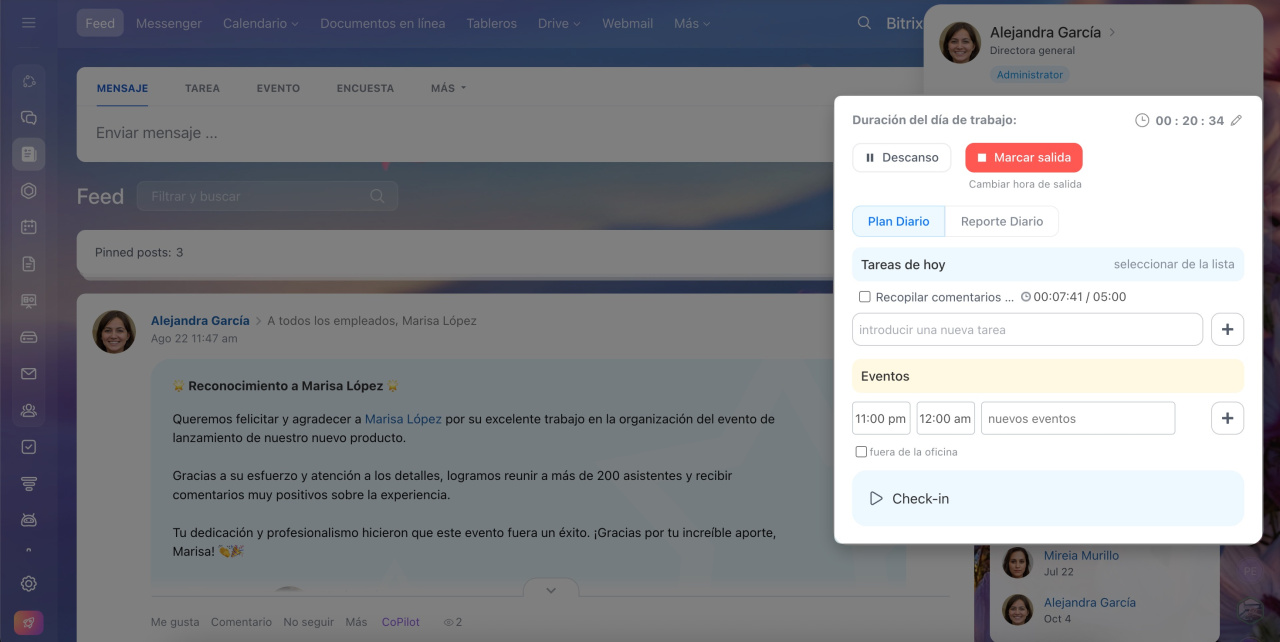
Task: Click the plus icon beside nuevos eventos
Action: (1227, 419)
